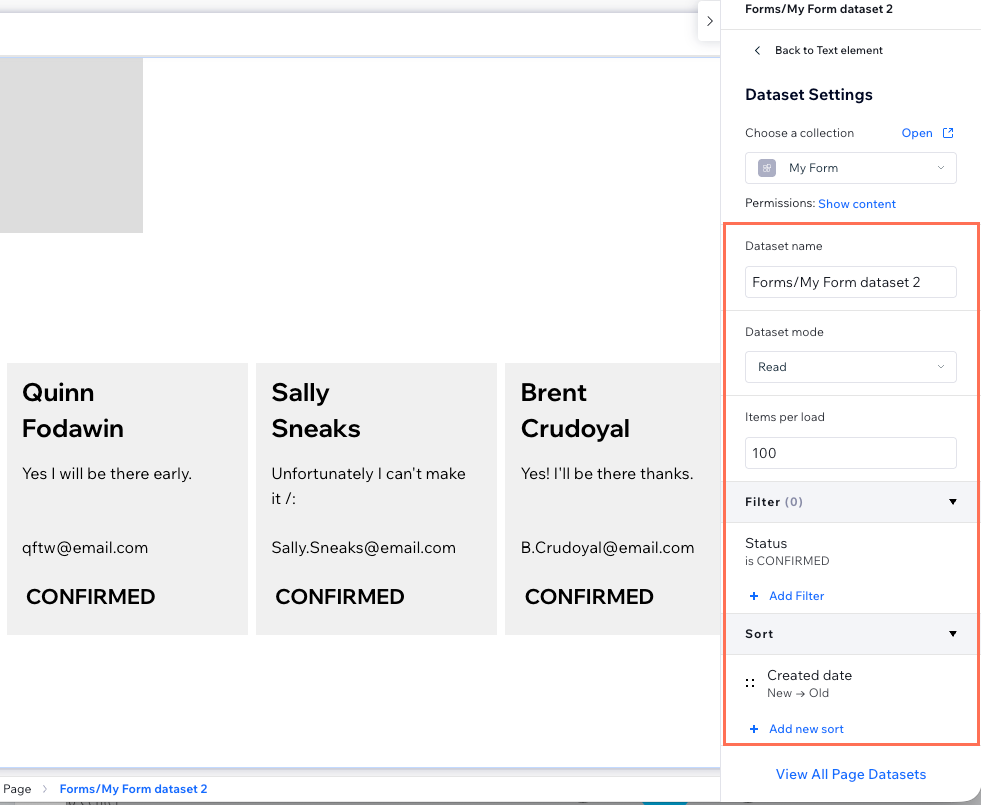Open collection via external link icon

coord(948,133)
